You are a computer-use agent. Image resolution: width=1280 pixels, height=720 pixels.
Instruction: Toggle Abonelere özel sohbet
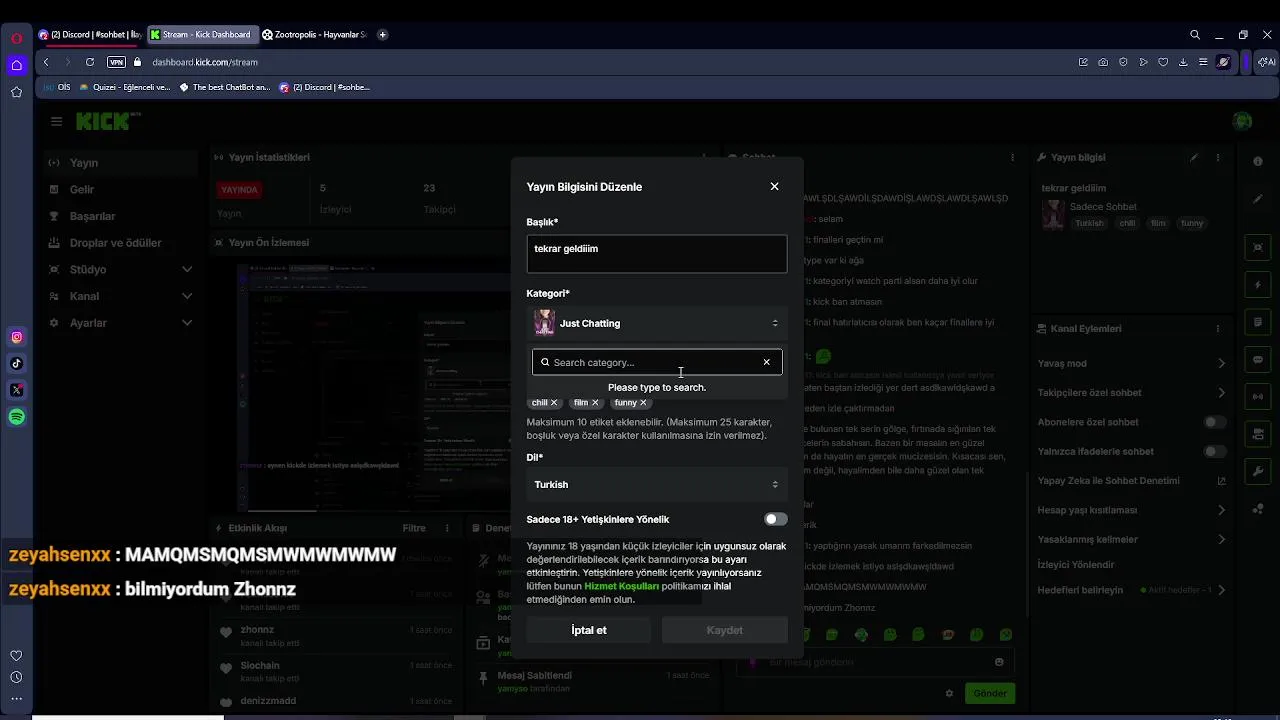pos(1214,422)
